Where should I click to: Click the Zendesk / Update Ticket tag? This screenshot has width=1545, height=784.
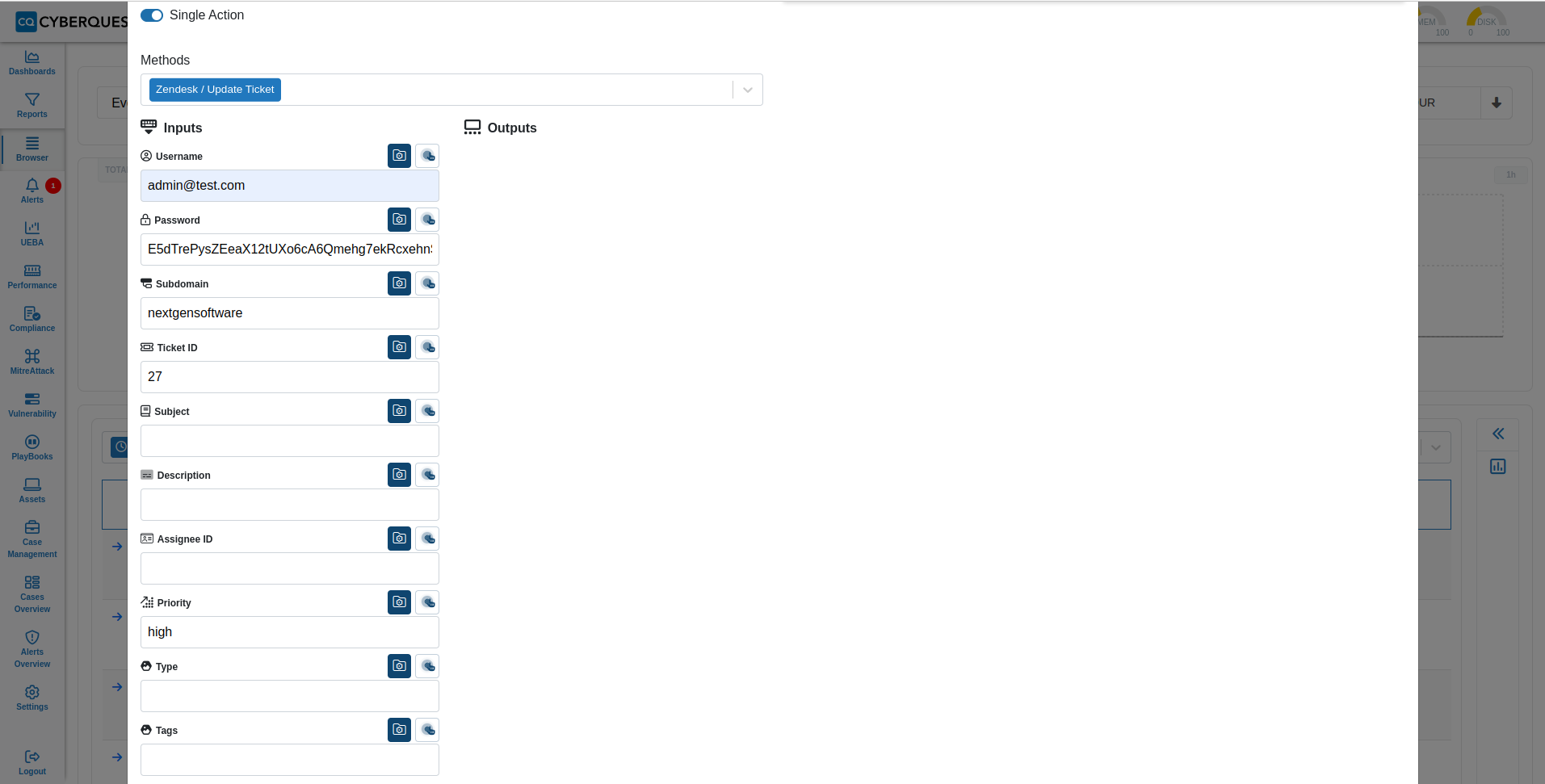tap(215, 90)
